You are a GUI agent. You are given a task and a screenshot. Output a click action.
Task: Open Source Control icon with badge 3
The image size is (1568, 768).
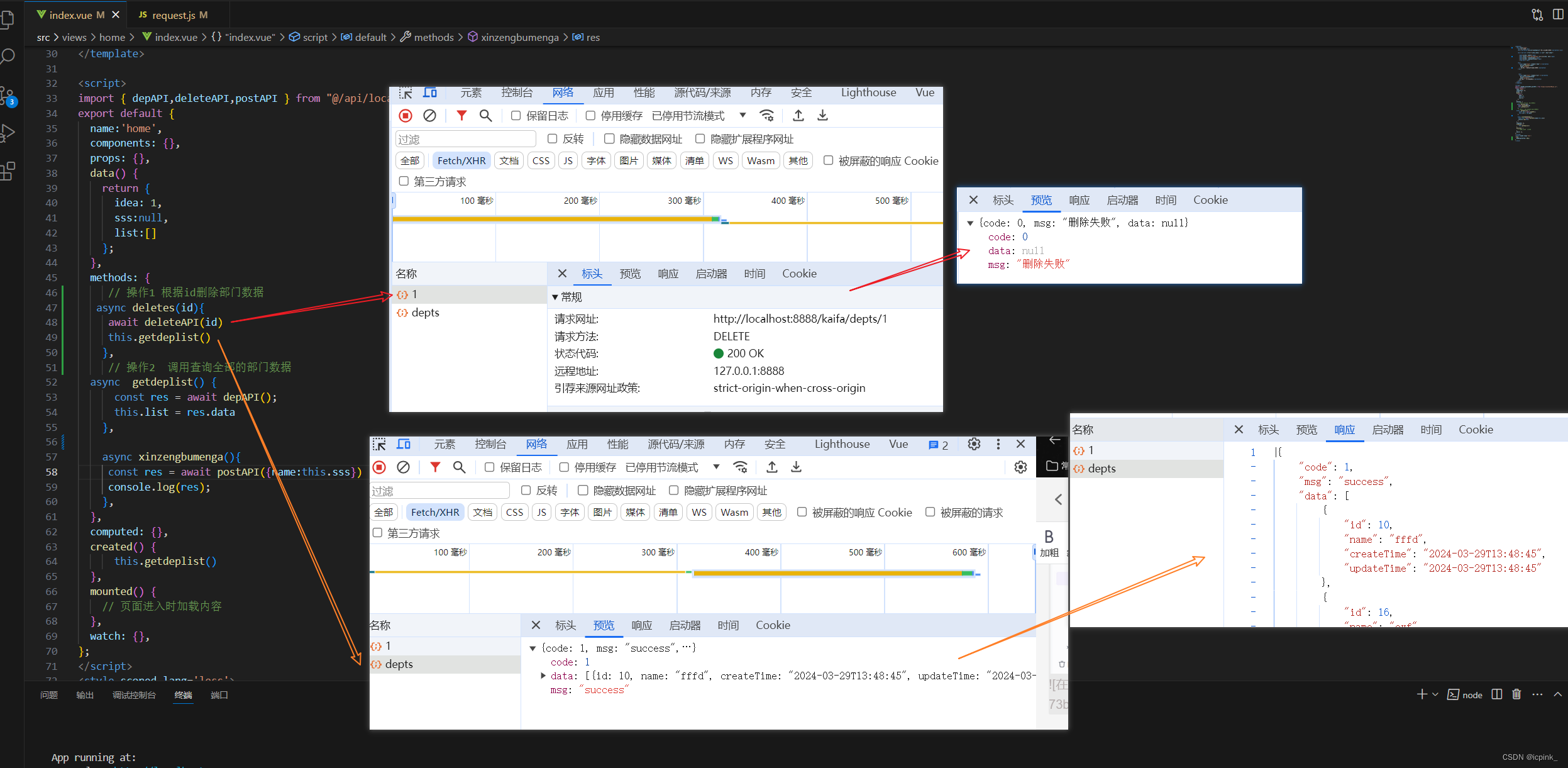(8, 96)
